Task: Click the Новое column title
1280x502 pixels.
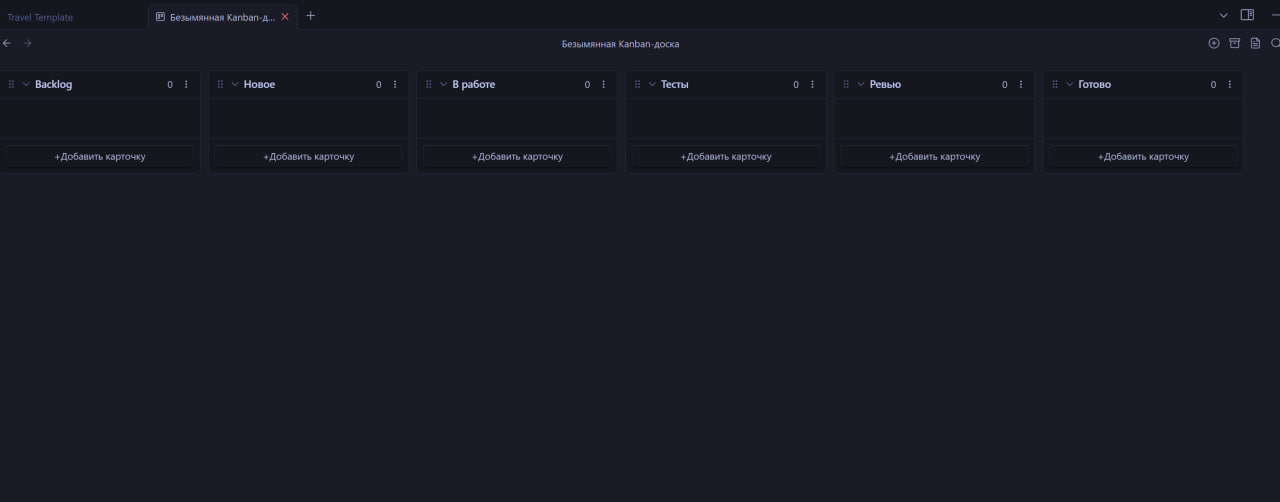Action: [259, 85]
